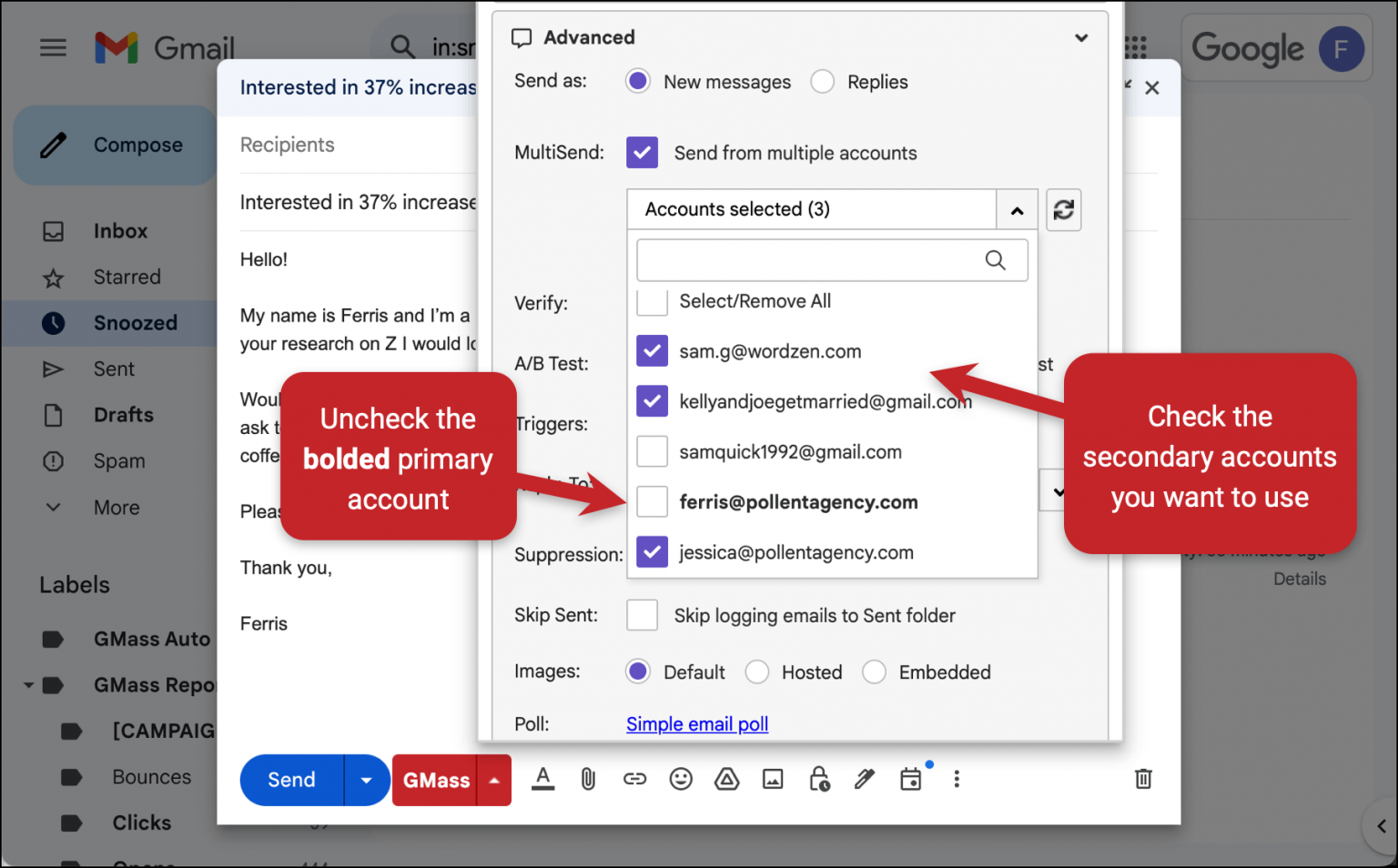Select the Hosted images radio button
Viewport: 1398px width, 868px height.
click(757, 671)
